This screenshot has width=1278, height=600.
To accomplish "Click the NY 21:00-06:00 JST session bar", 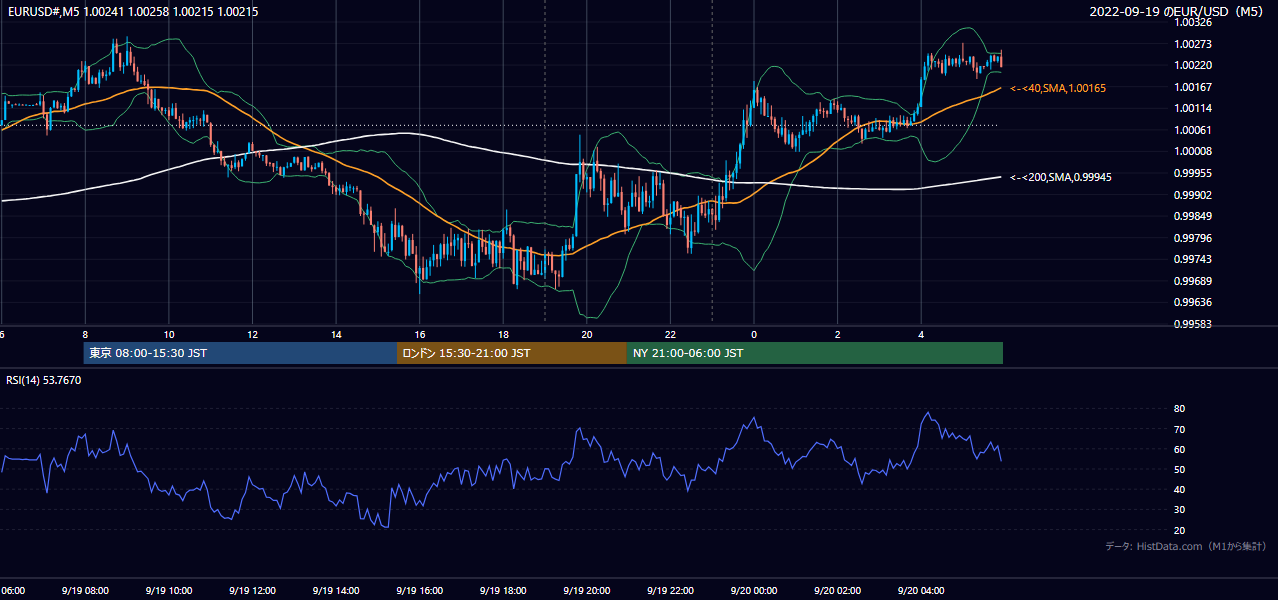I will pyautogui.click(x=815, y=353).
